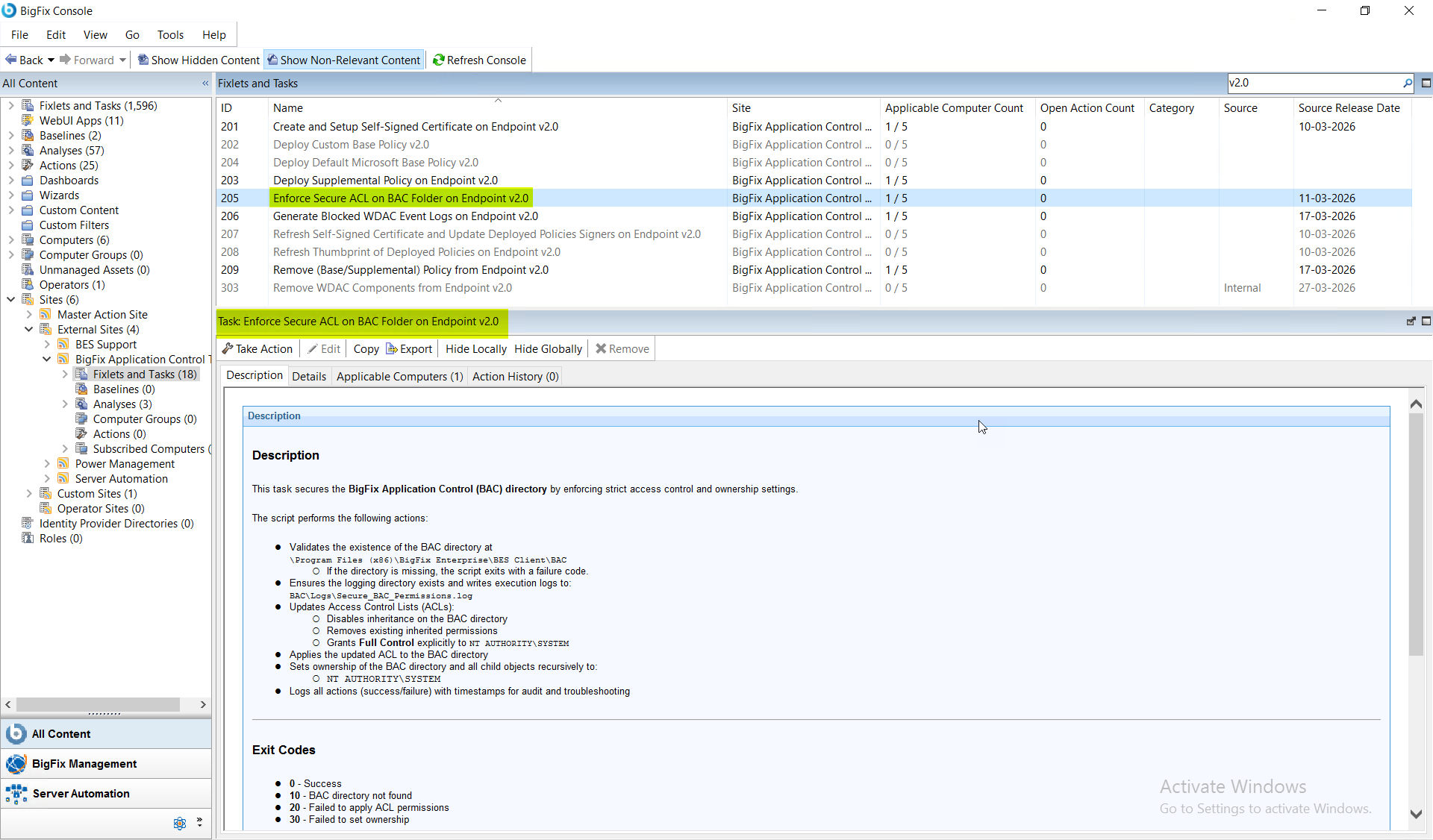Switch to the Action History tab
This screenshot has height=840, width=1433.
[x=515, y=376]
